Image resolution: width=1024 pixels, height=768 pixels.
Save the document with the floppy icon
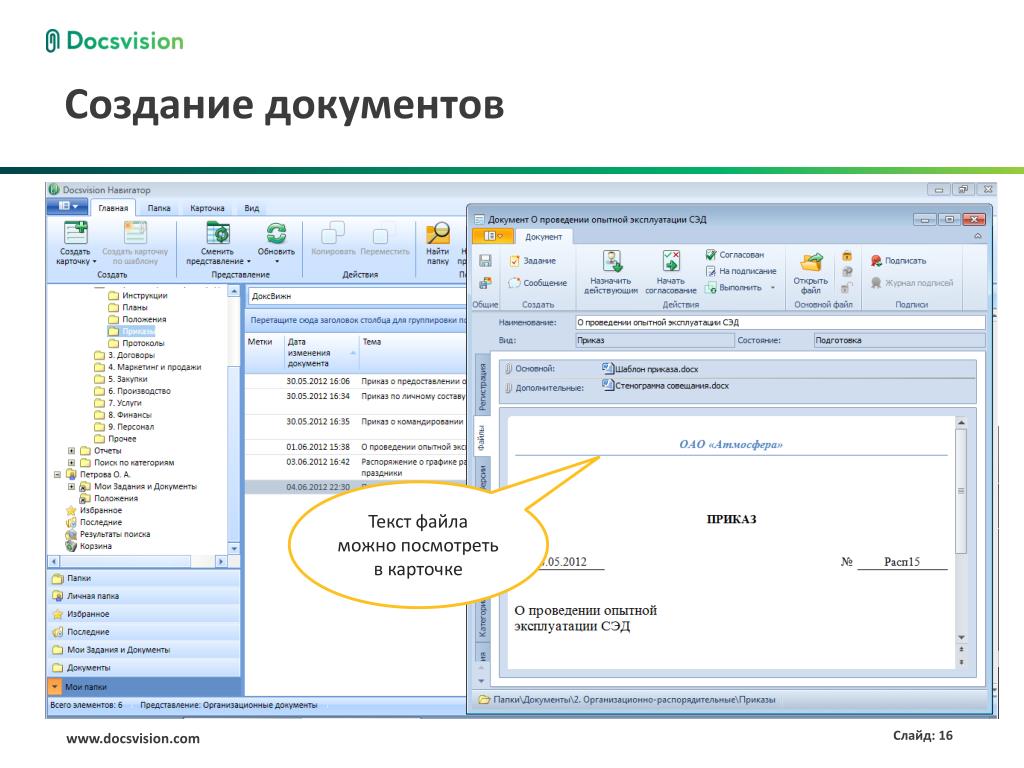click(x=485, y=261)
